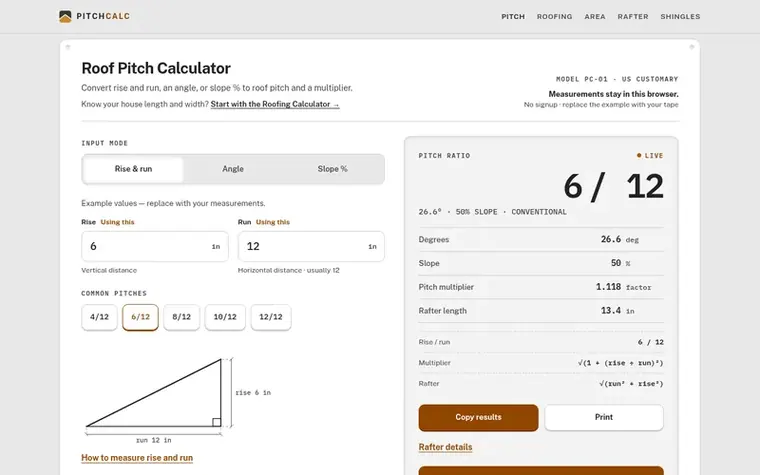Click the 'Using this' label beside Rise
Viewport: 760px width, 475px height.
(117, 222)
